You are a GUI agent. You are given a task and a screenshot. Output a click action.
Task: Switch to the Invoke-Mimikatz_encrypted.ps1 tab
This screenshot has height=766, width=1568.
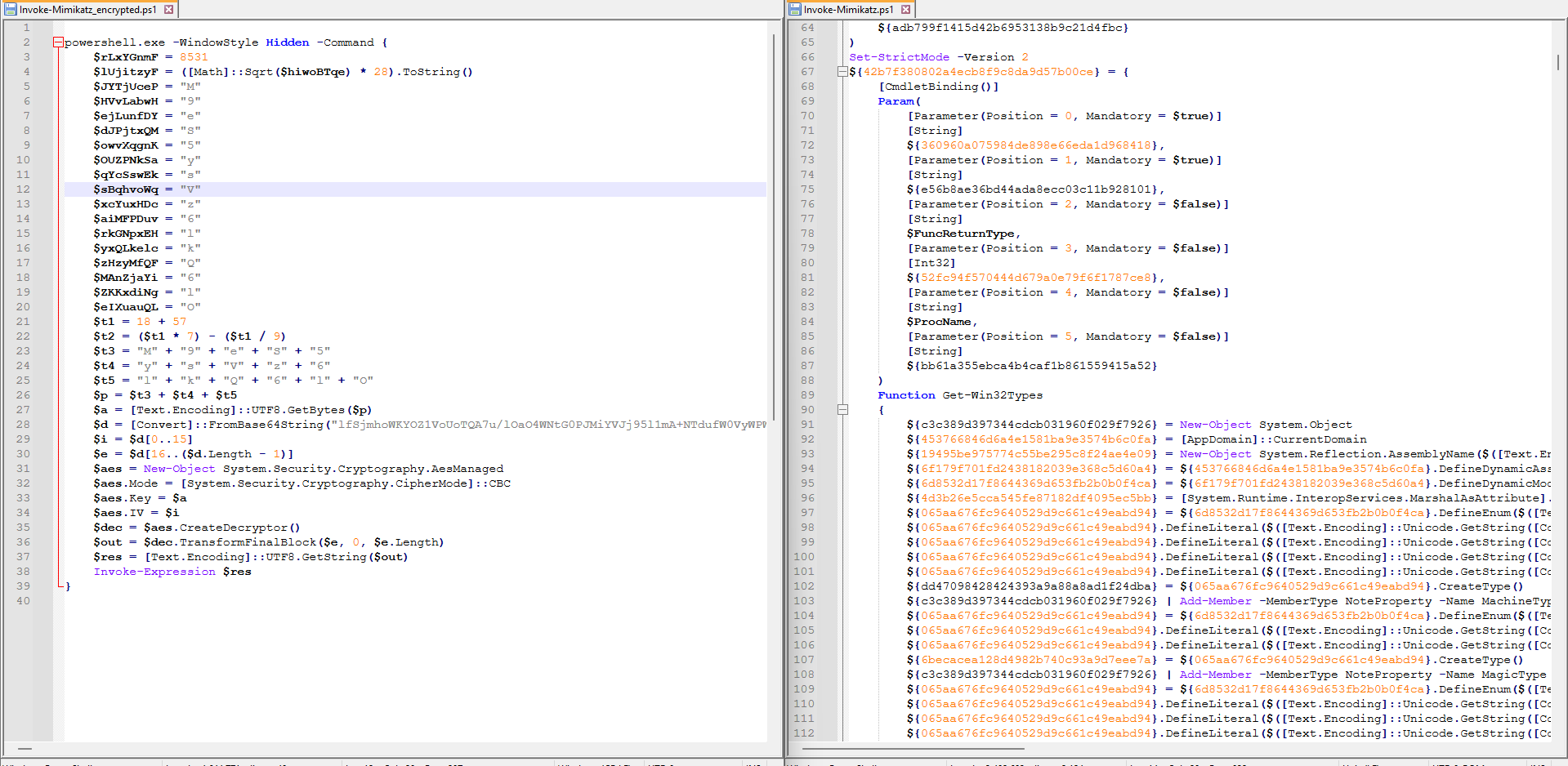tap(87, 10)
